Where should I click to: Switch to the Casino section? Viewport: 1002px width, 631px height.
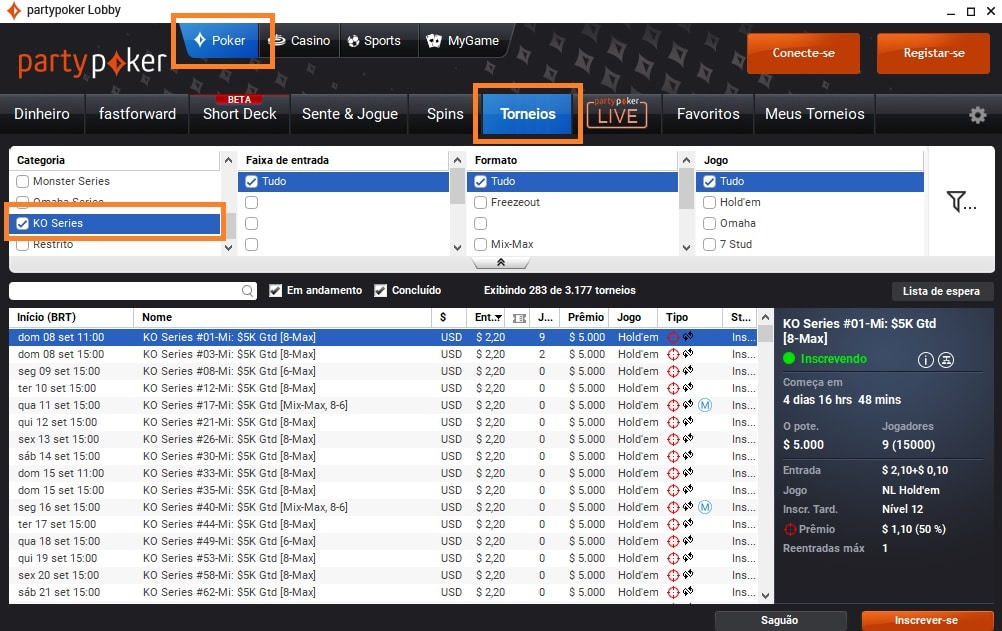[x=300, y=41]
